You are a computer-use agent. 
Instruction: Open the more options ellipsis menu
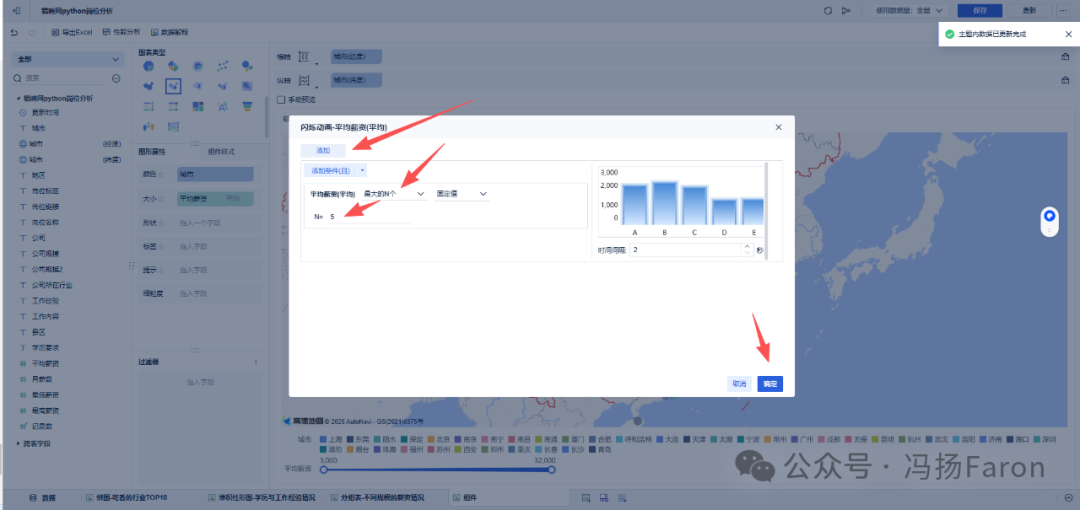tap(1065, 10)
